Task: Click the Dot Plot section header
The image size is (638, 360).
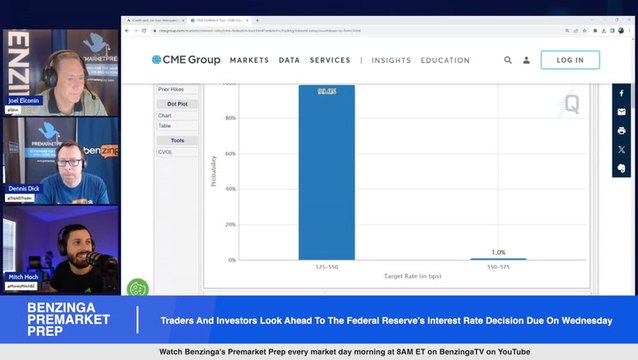Action: click(177, 104)
